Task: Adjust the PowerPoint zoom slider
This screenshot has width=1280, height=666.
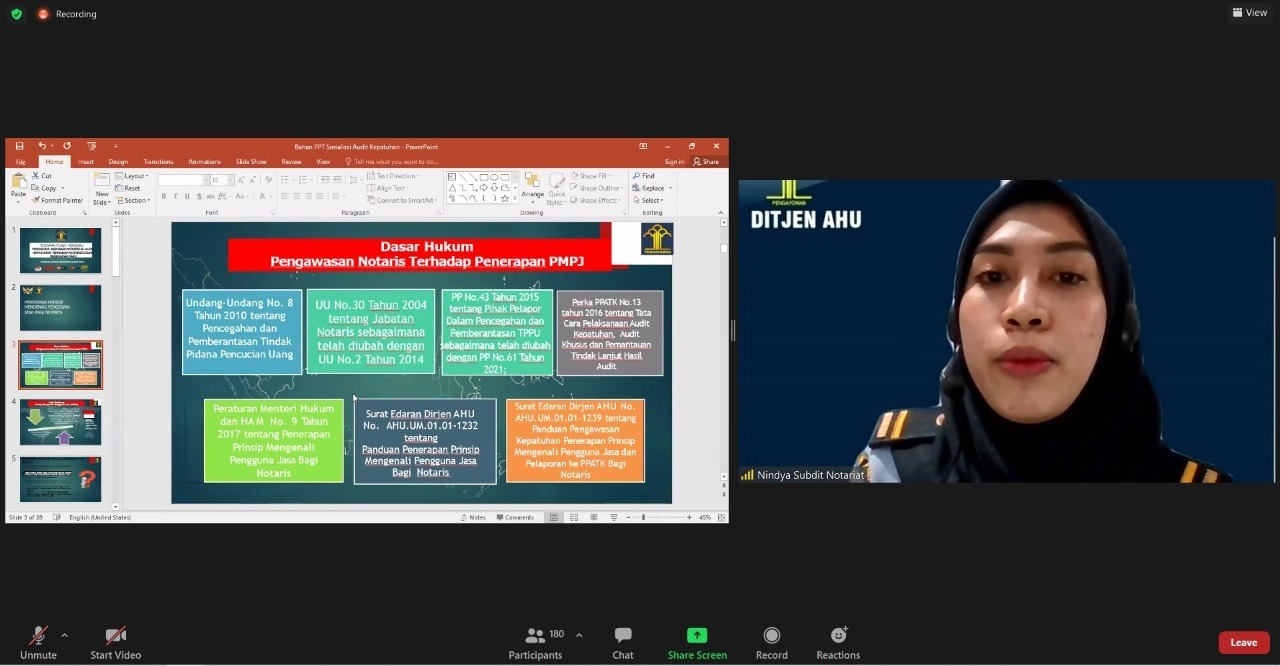Action: [643, 517]
